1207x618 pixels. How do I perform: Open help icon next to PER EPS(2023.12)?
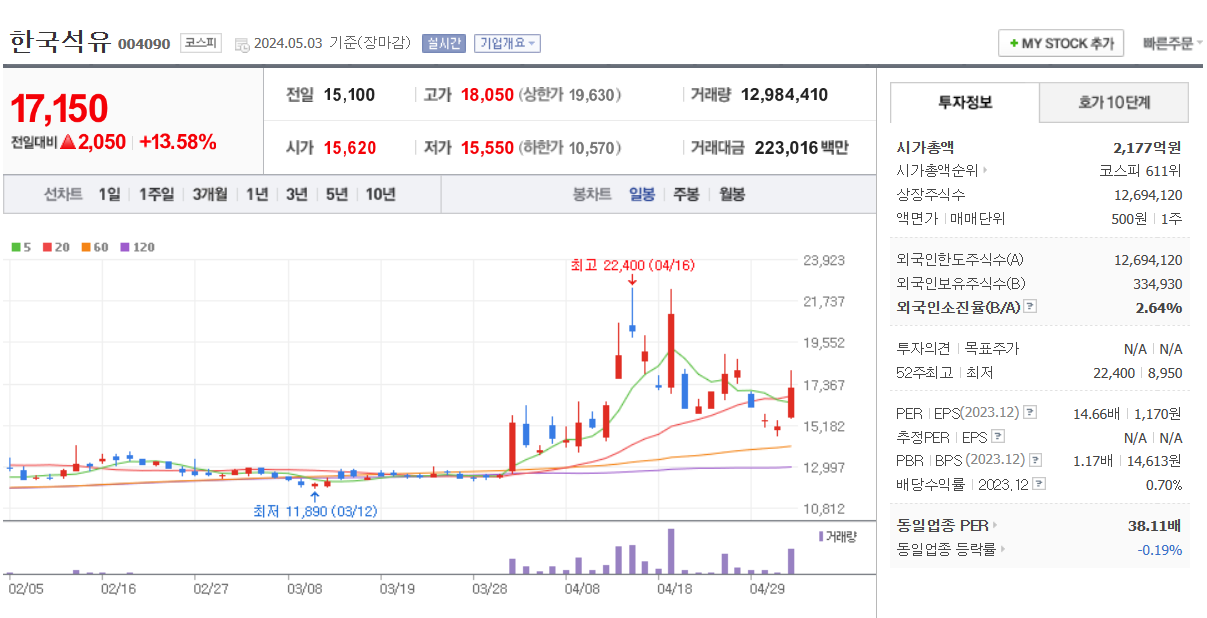click(x=1030, y=412)
